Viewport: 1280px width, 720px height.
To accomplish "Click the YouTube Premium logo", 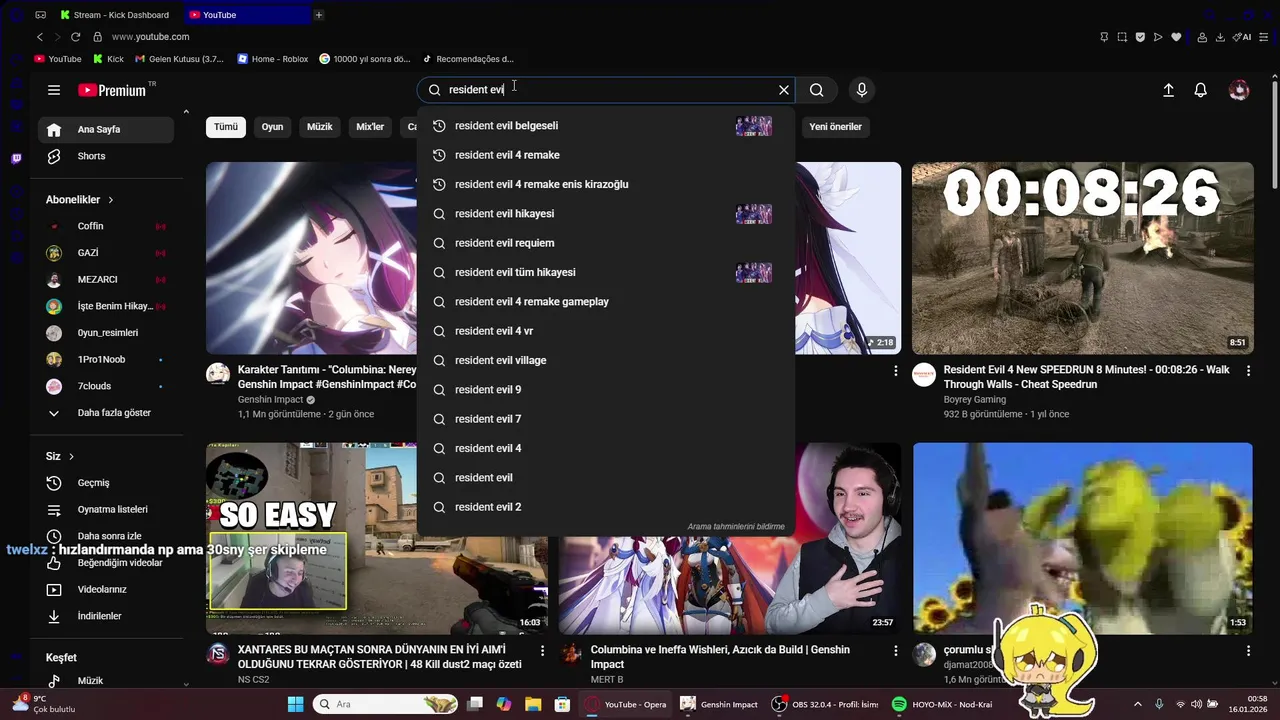I will coord(112,90).
